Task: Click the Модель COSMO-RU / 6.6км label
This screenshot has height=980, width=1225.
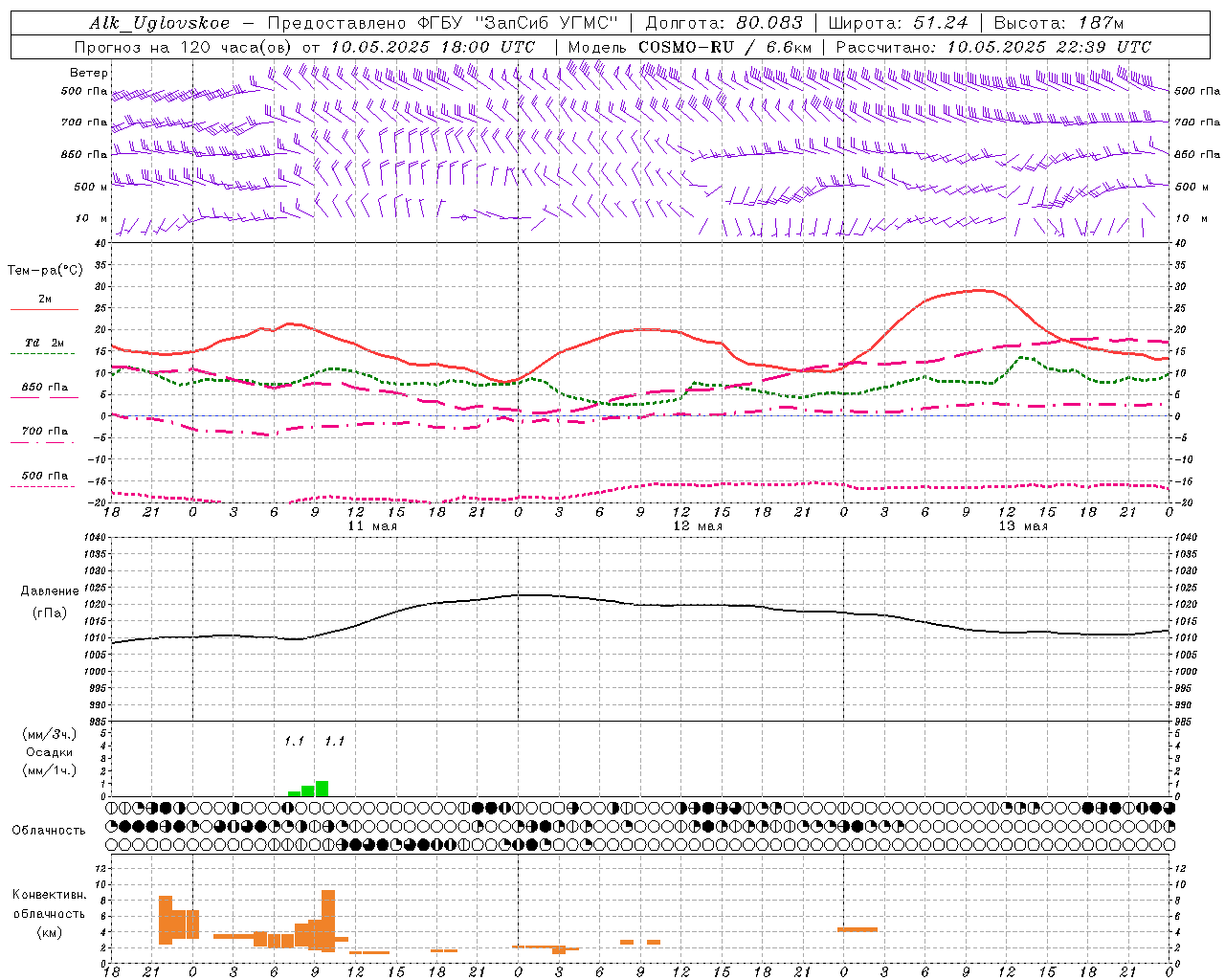Action: coord(690,47)
